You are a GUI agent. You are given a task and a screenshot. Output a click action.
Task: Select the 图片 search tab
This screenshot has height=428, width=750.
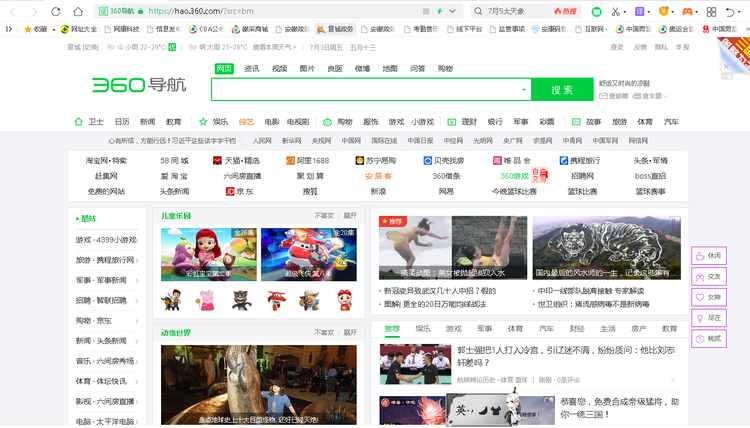[x=307, y=68]
